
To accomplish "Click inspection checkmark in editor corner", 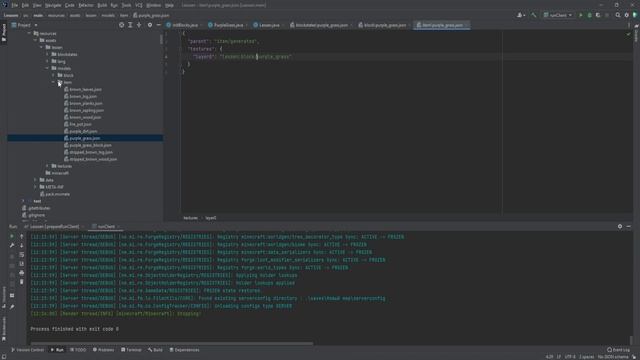I will click(628, 34).
